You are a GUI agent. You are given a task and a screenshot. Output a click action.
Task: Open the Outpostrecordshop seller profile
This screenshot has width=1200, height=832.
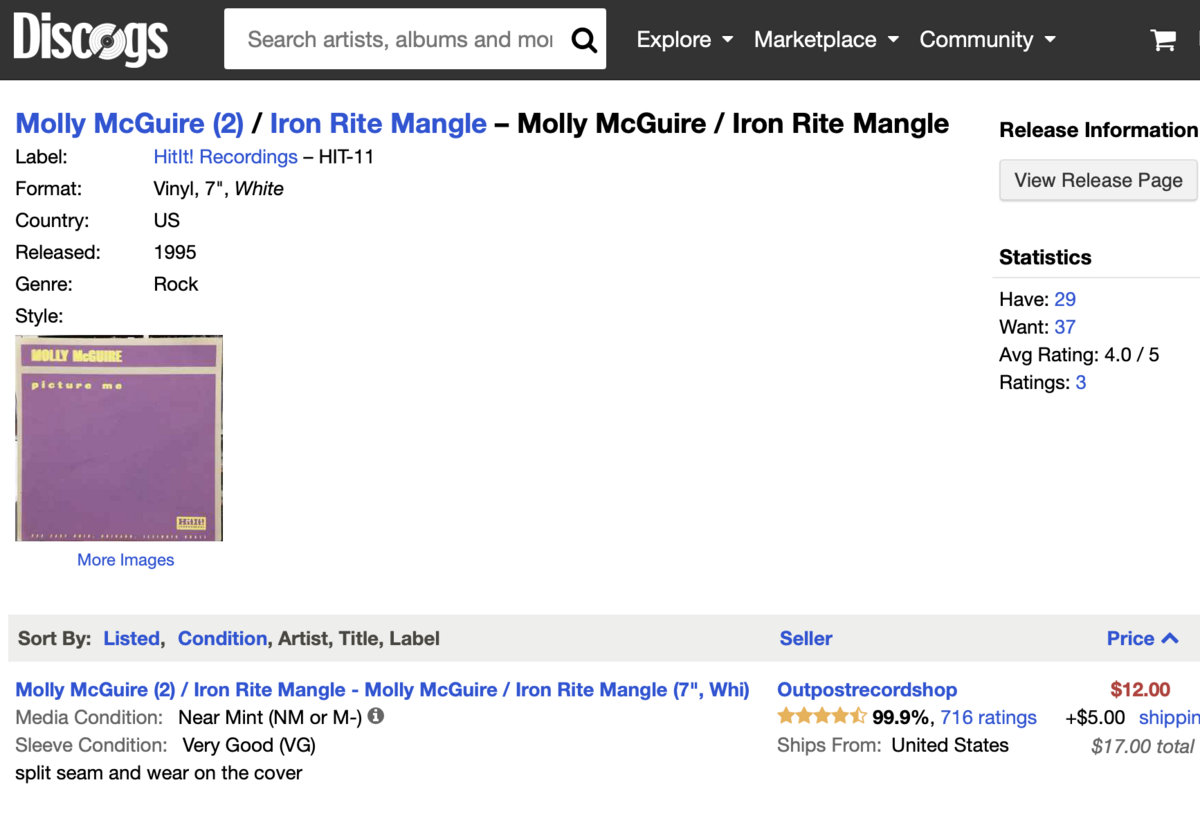point(866,689)
